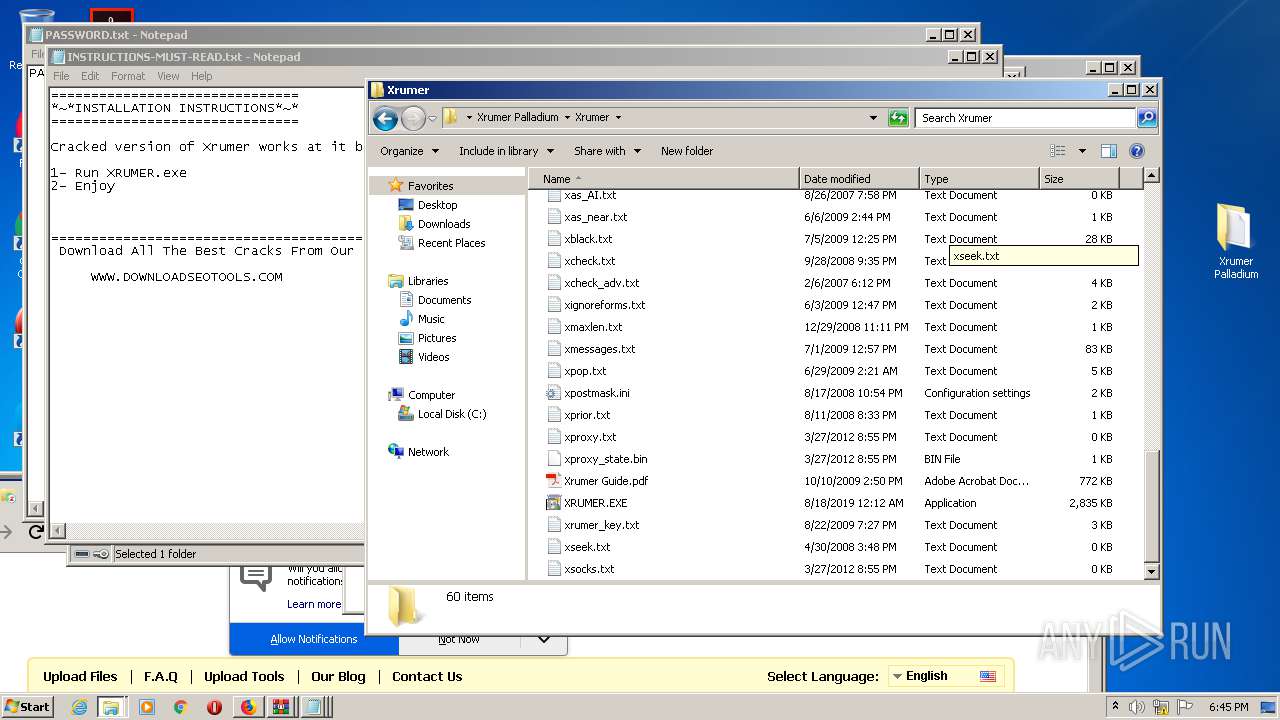This screenshot has height=720, width=1280.
Task: Open view options dropdown arrow
Action: coord(1082,151)
